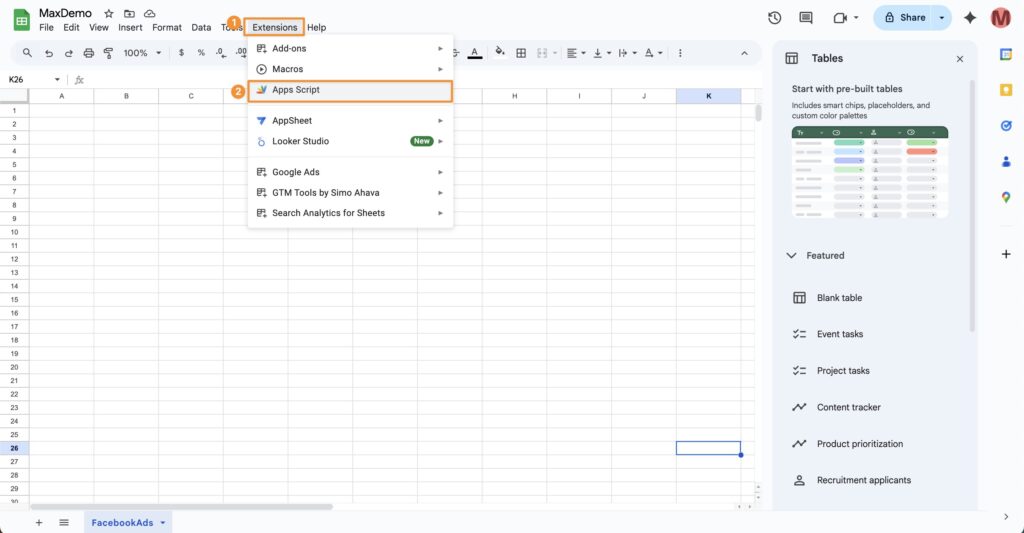Decrease decimal places

221,53
